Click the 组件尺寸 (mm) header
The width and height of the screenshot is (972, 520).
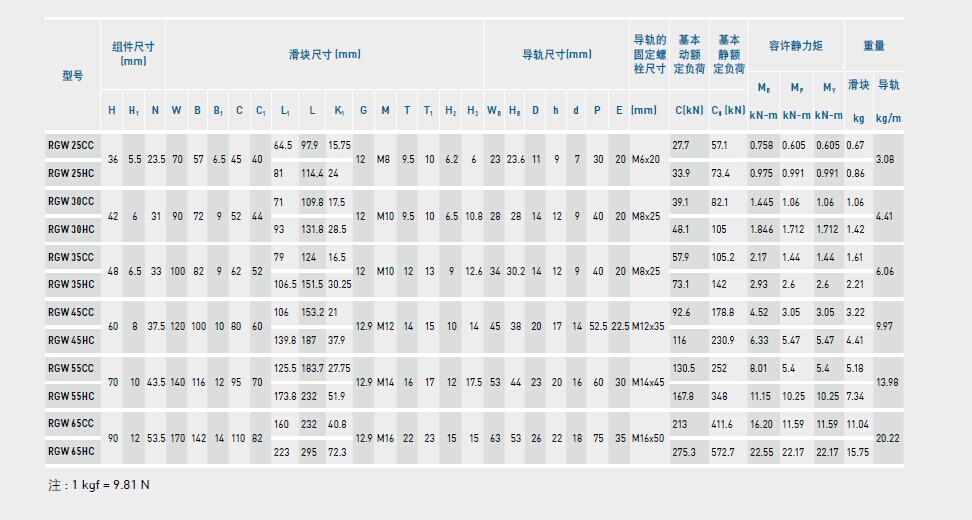point(133,53)
